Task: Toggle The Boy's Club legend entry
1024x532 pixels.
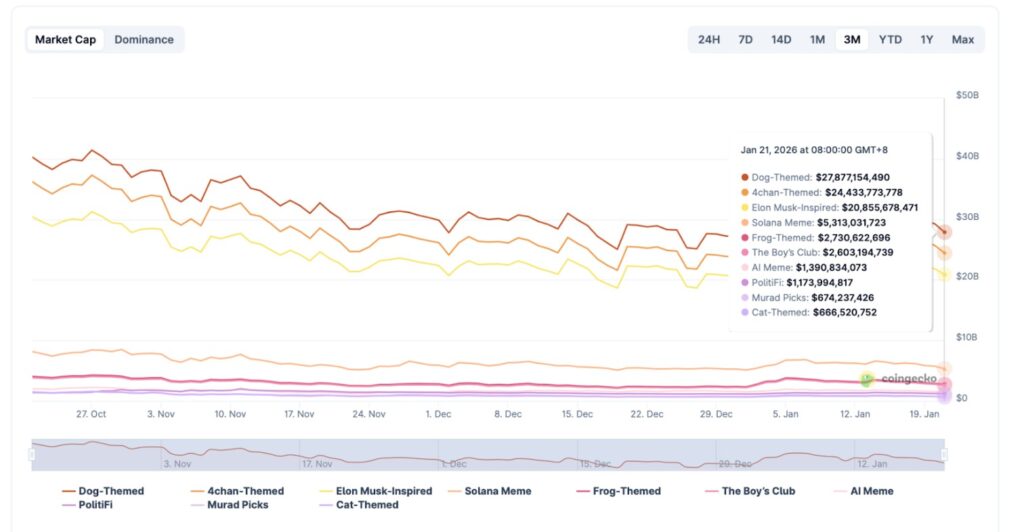Action: tap(757, 491)
